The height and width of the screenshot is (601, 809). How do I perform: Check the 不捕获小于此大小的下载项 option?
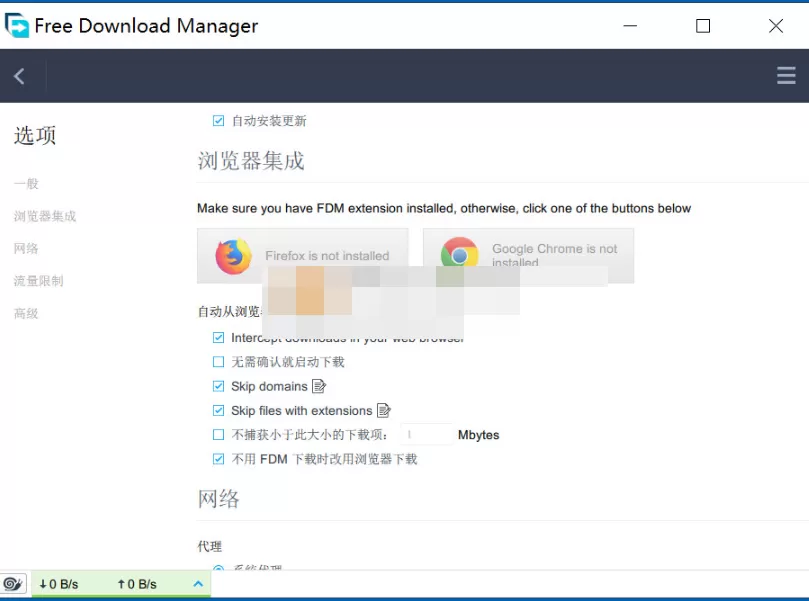218,434
